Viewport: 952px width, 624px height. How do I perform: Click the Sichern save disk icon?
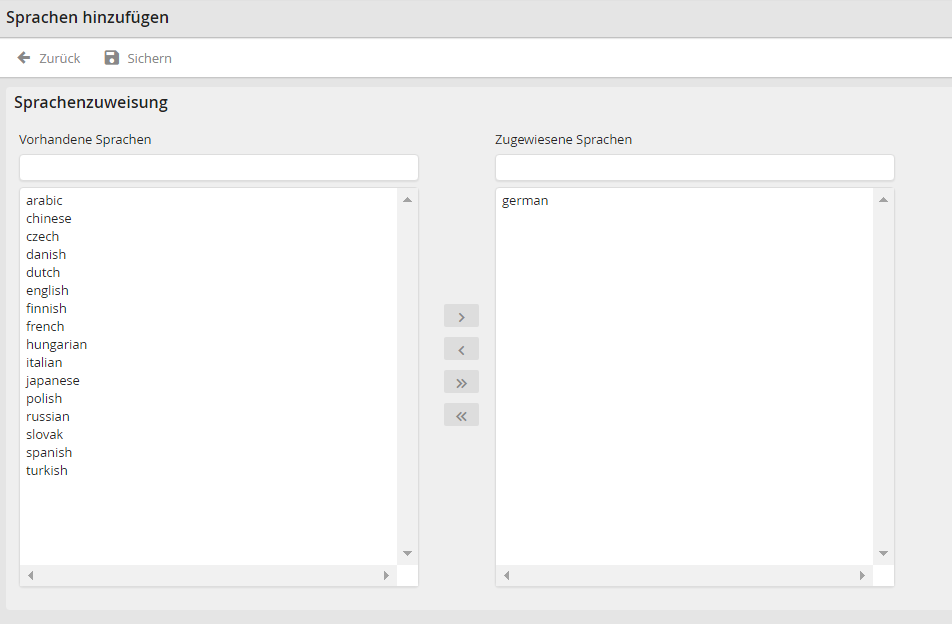(112, 58)
